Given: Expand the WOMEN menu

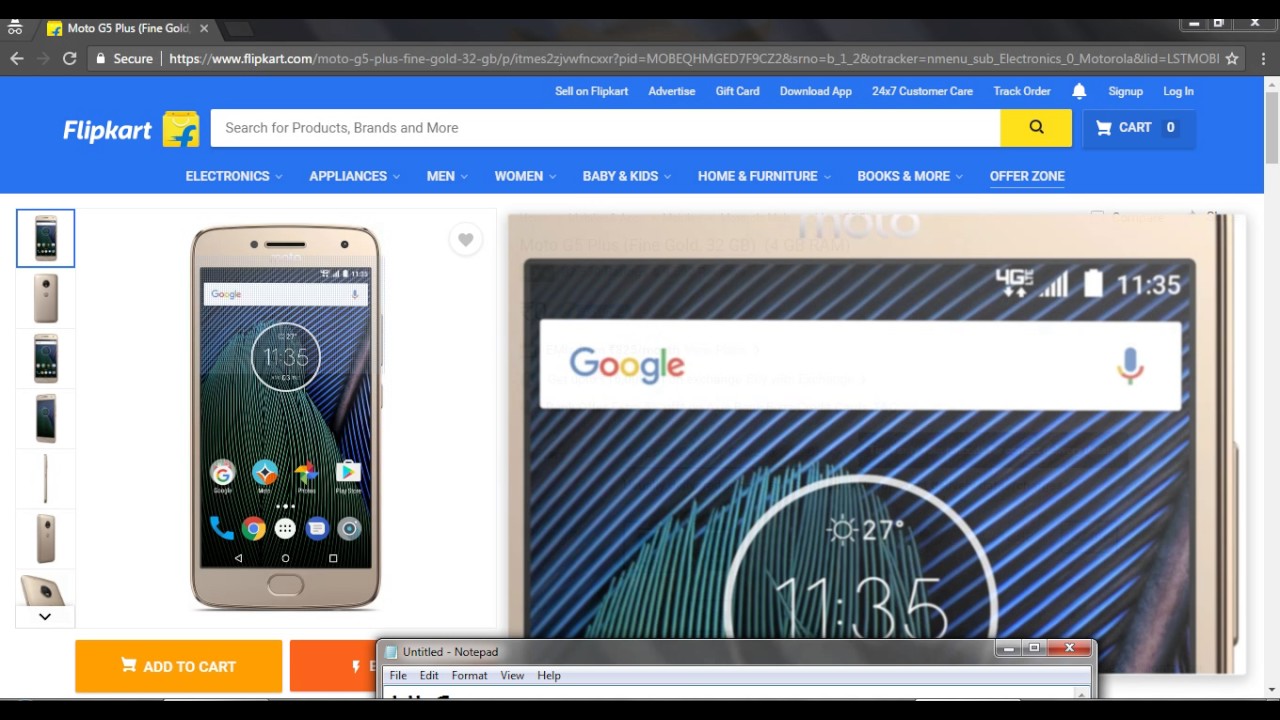Looking at the screenshot, I should point(525,176).
